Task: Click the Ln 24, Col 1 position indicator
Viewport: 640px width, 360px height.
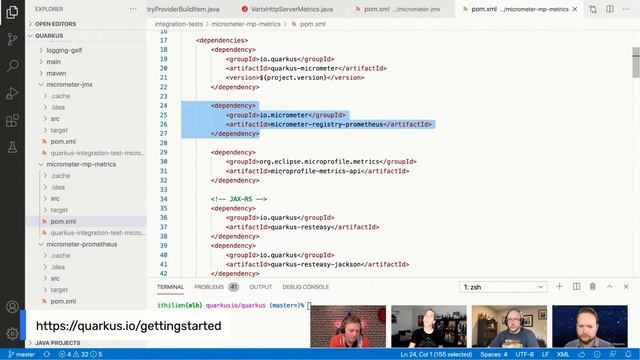Action: (436, 354)
